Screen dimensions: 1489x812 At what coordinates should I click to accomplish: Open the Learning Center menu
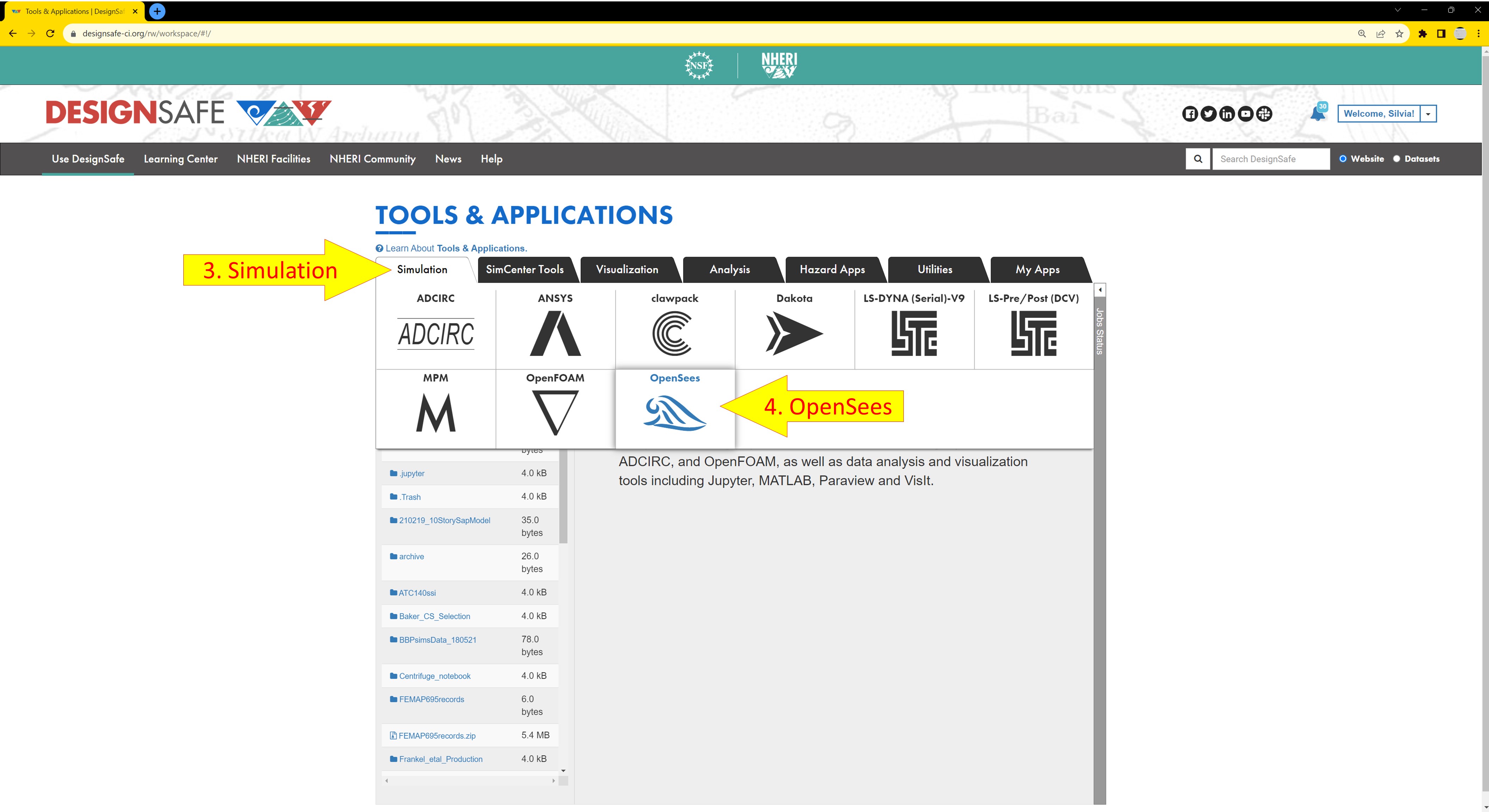(x=180, y=159)
